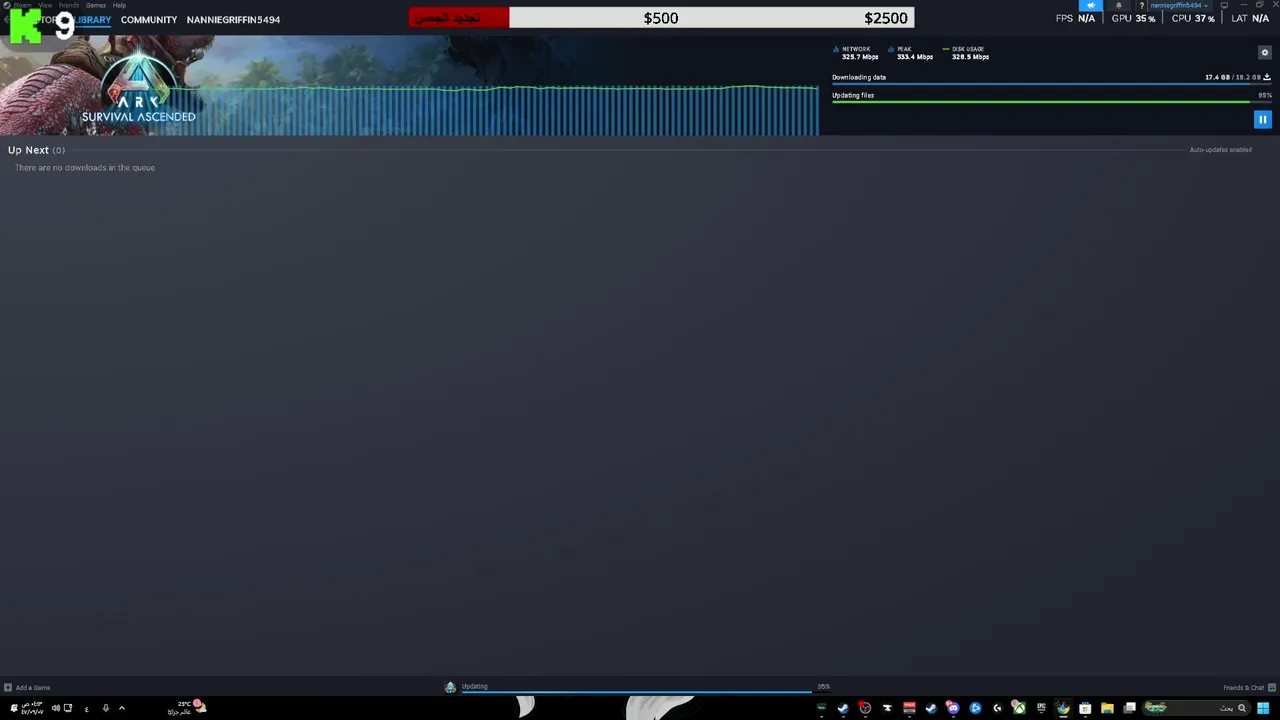Click ARK icon in bottom status bar
The width and height of the screenshot is (1280, 720).
click(450, 687)
